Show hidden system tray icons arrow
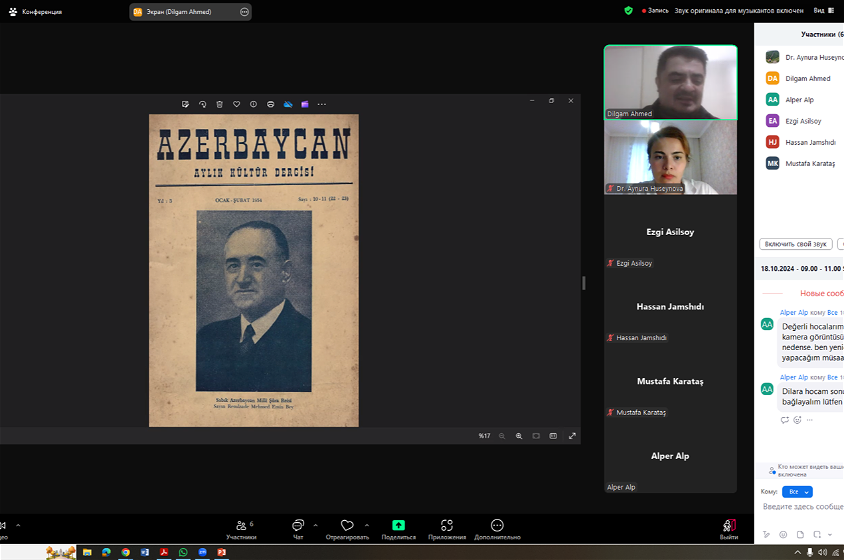This screenshot has width=844, height=560. click(x=798, y=552)
